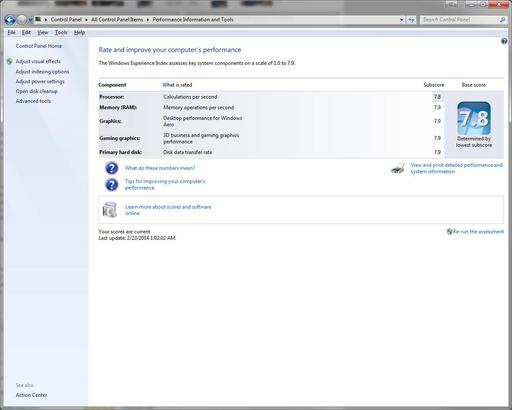Open the File menu
Viewport: 512px width, 410px height.
pos(11,32)
